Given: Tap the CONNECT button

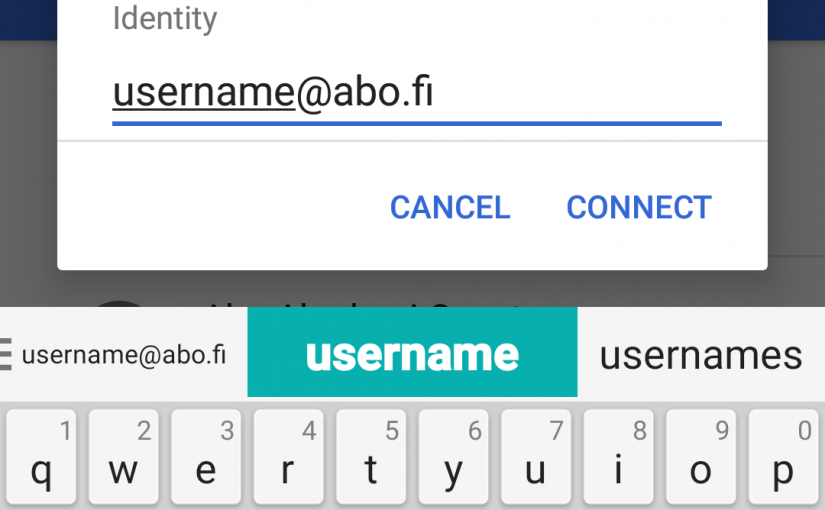Looking at the screenshot, I should [x=639, y=207].
